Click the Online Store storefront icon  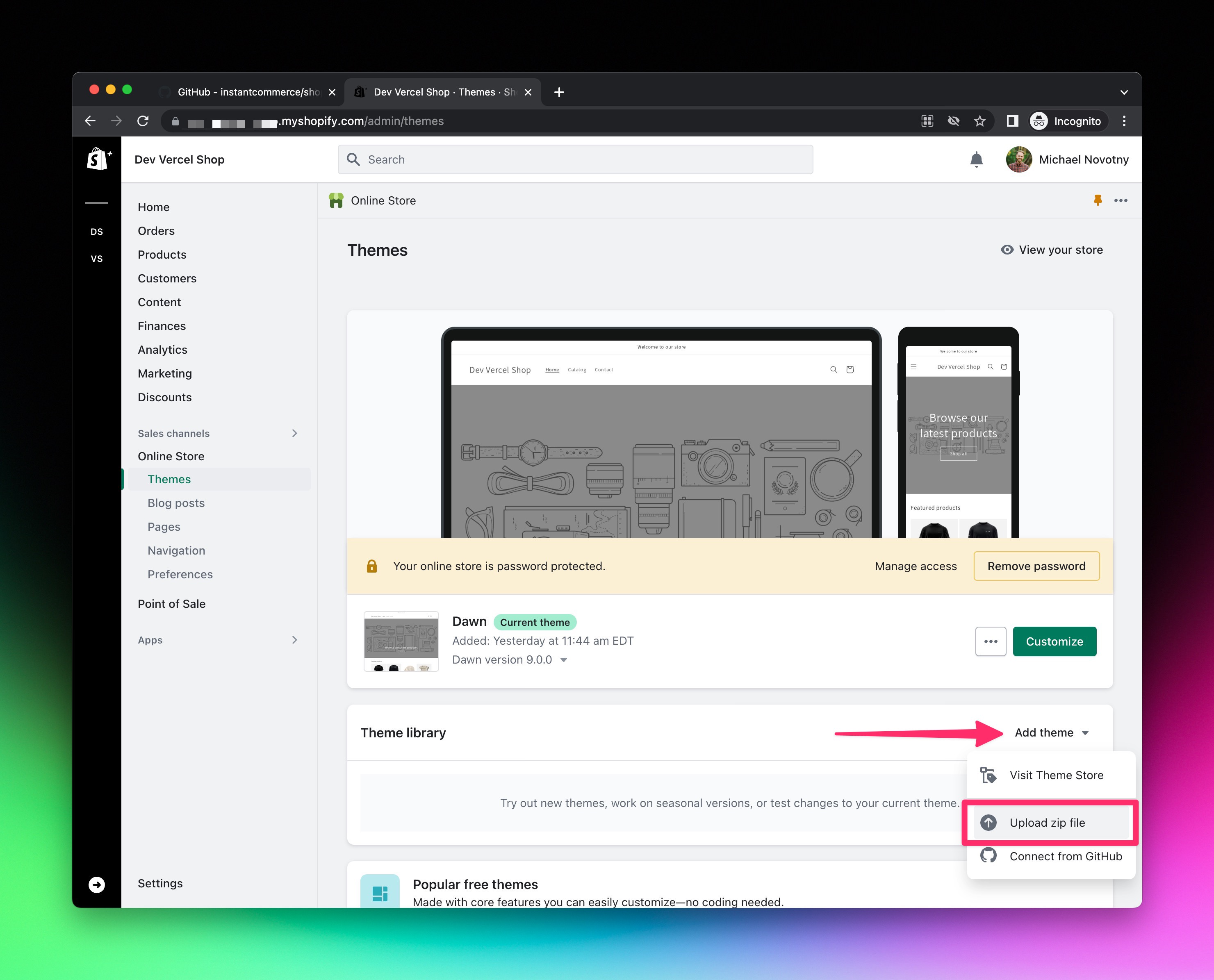coord(336,200)
